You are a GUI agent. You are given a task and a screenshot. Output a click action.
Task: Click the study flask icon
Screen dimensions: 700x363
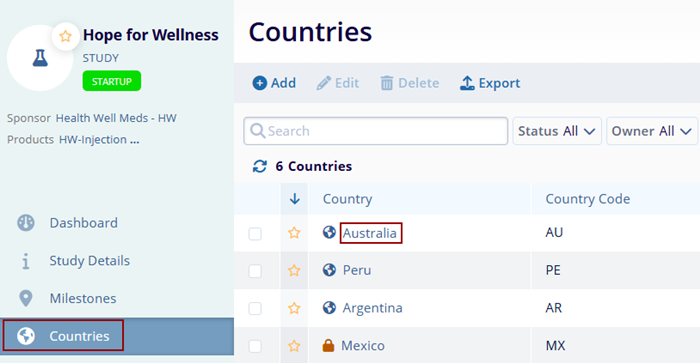tap(40, 58)
